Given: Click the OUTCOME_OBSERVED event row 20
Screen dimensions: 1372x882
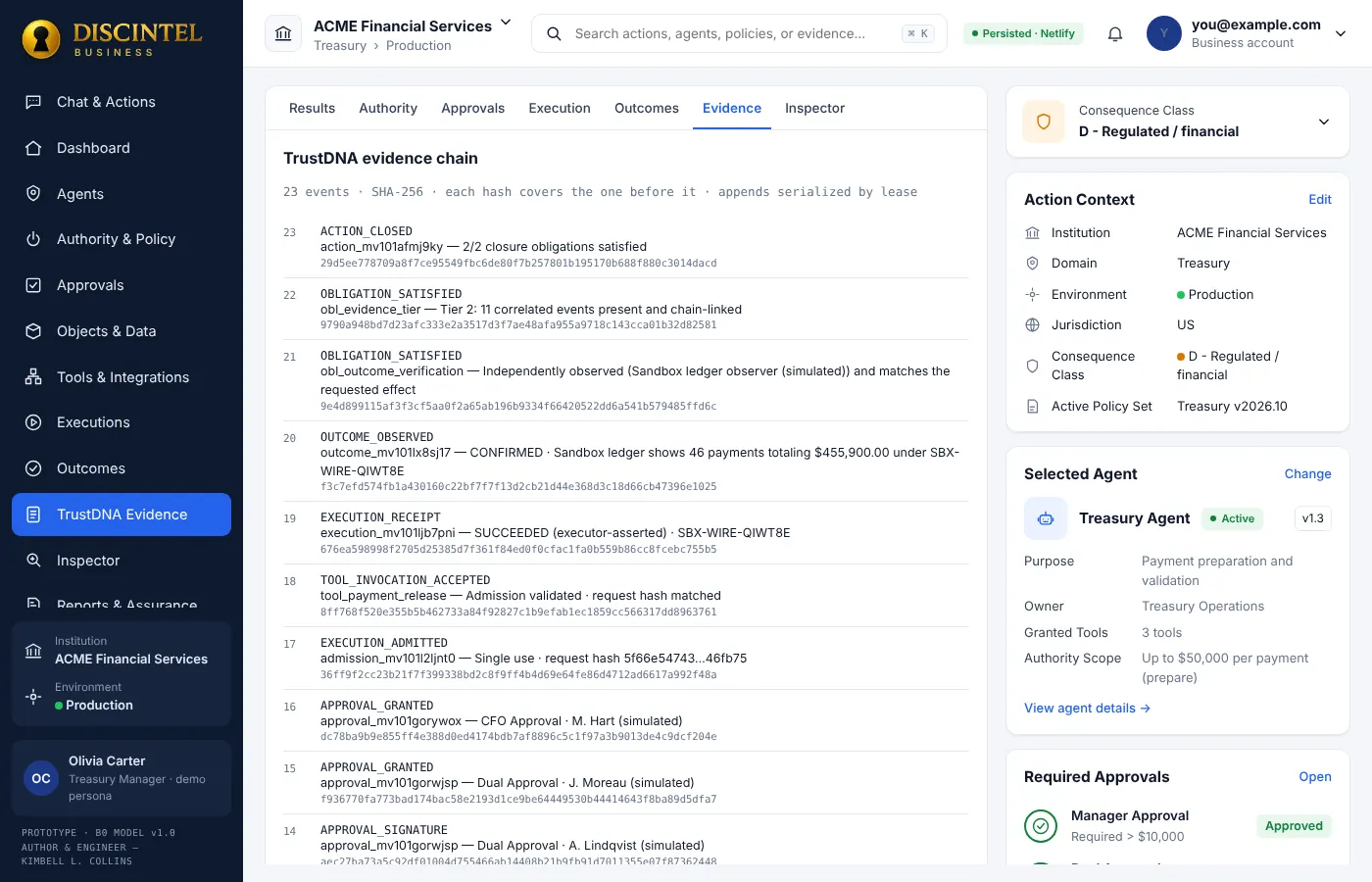Looking at the screenshot, I should 625,462.
